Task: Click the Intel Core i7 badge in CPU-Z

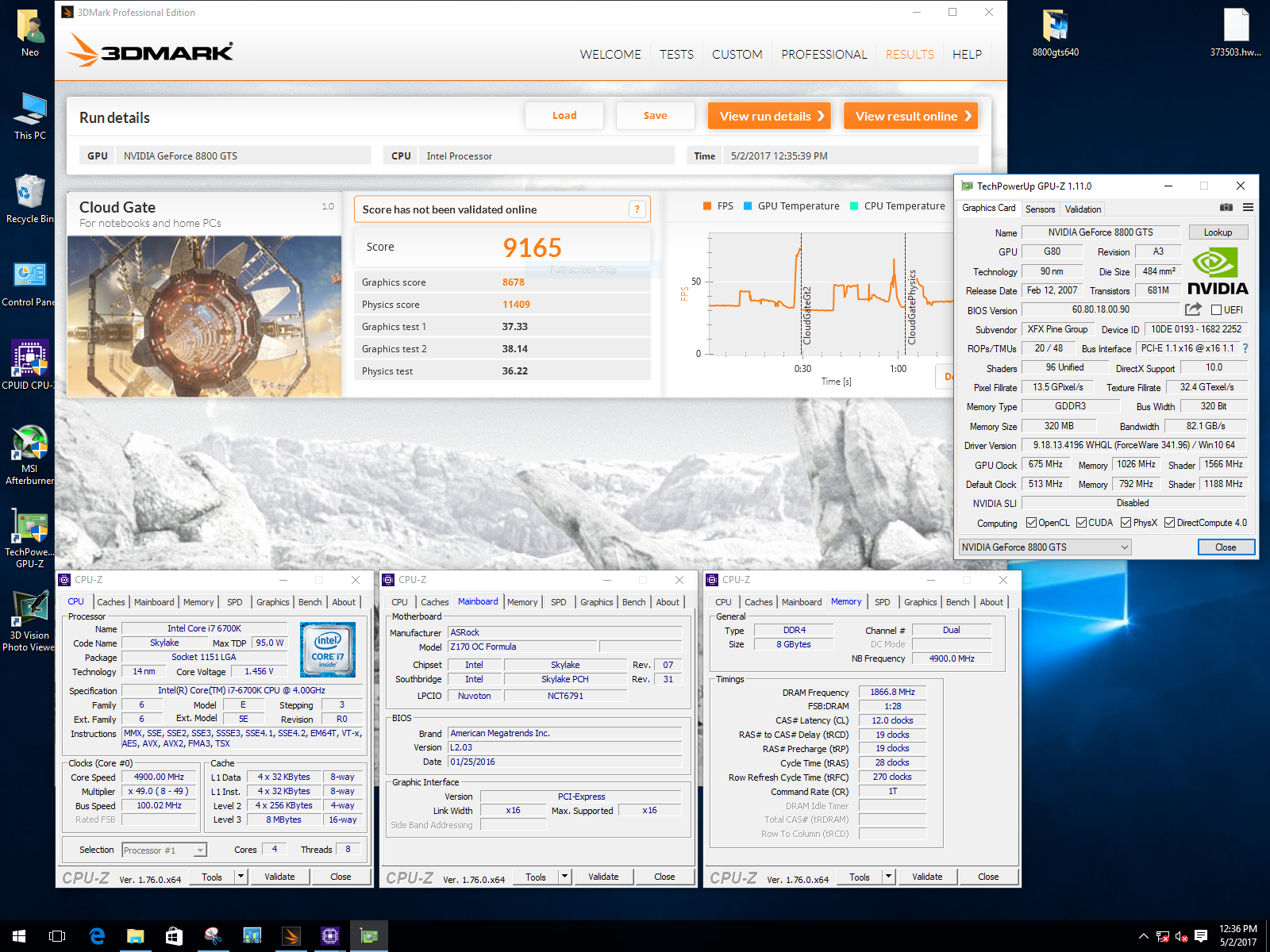Action: tap(328, 650)
